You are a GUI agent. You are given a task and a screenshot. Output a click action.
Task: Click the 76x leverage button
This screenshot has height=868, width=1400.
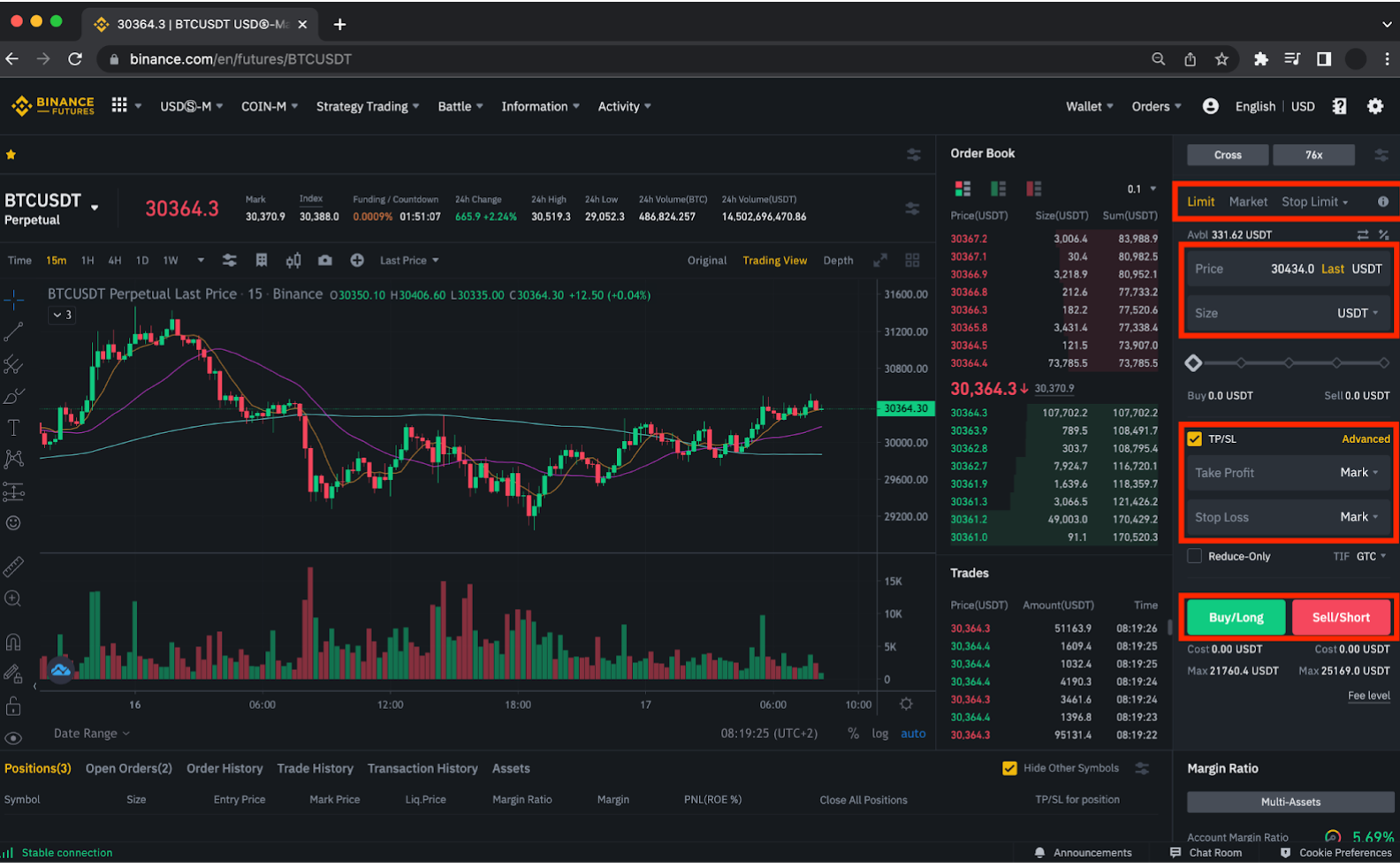tap(1313, 155)
